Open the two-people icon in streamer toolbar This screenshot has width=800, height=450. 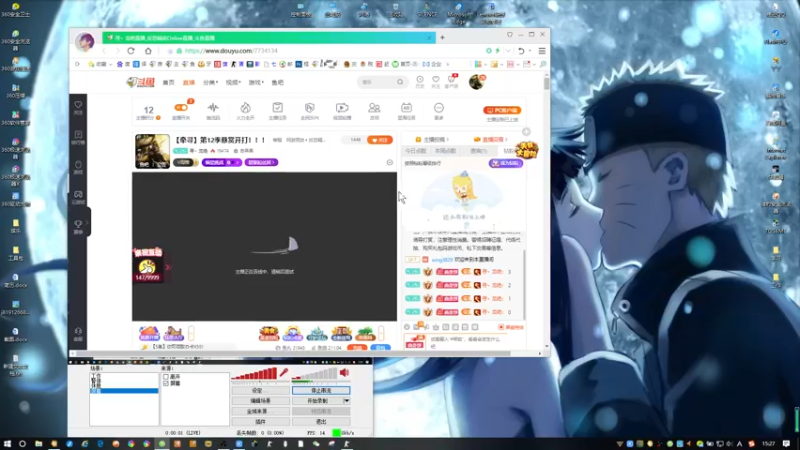pos(374,108)
